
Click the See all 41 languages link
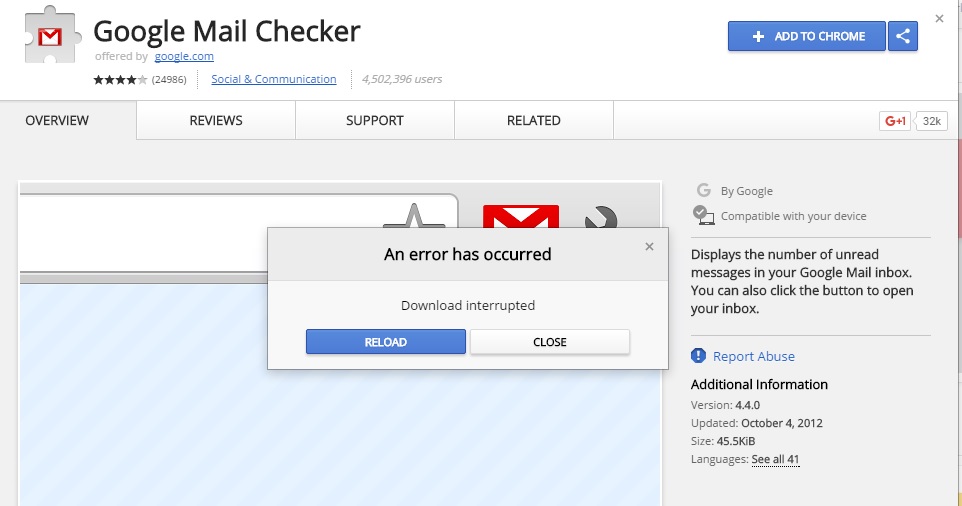(775, 460)
